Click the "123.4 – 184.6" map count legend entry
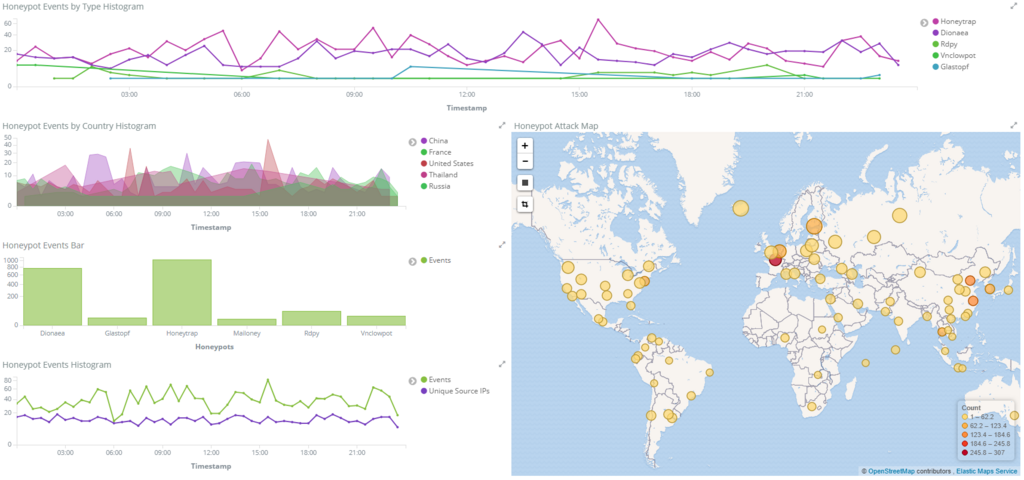 coord(986,434)
